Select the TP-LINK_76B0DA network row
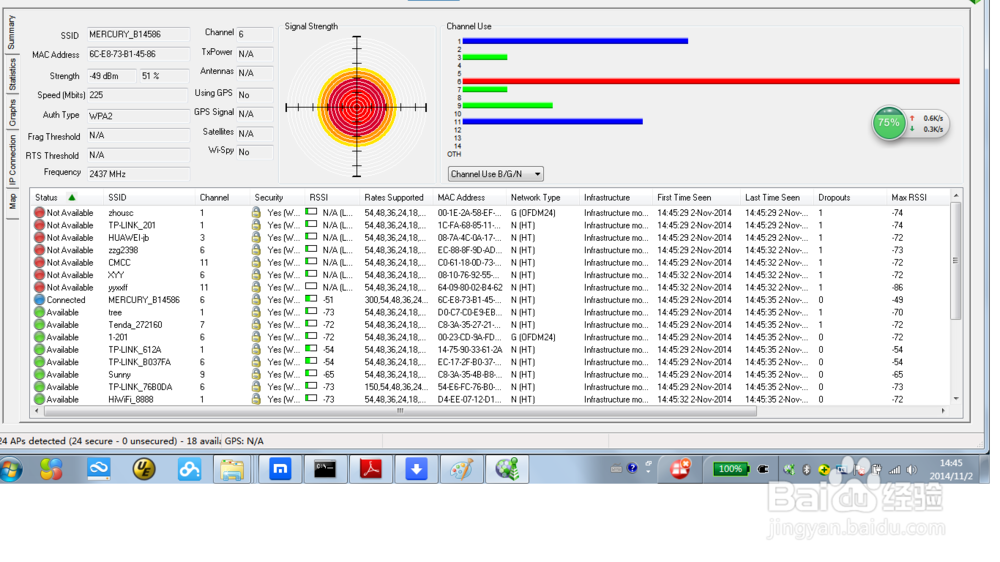Screen dimensions: 1000x562 tap(490, 387)
